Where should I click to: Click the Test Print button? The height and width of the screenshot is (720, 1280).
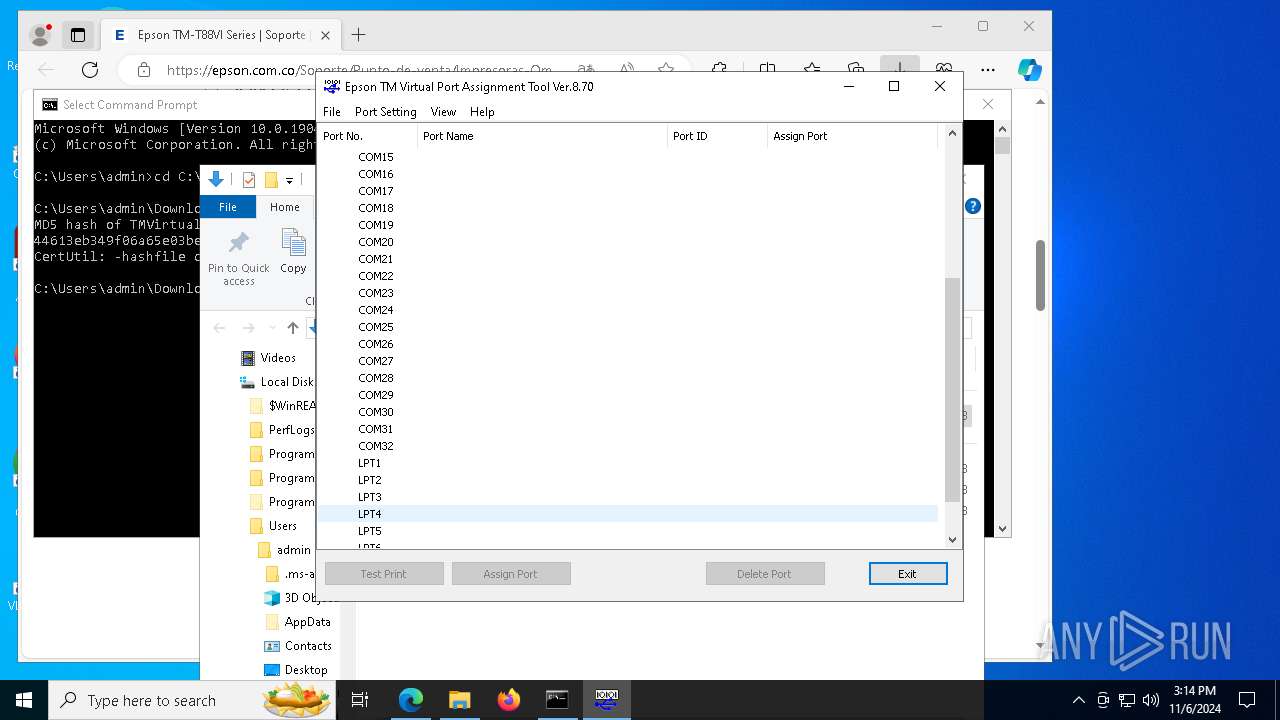[384, 574]
